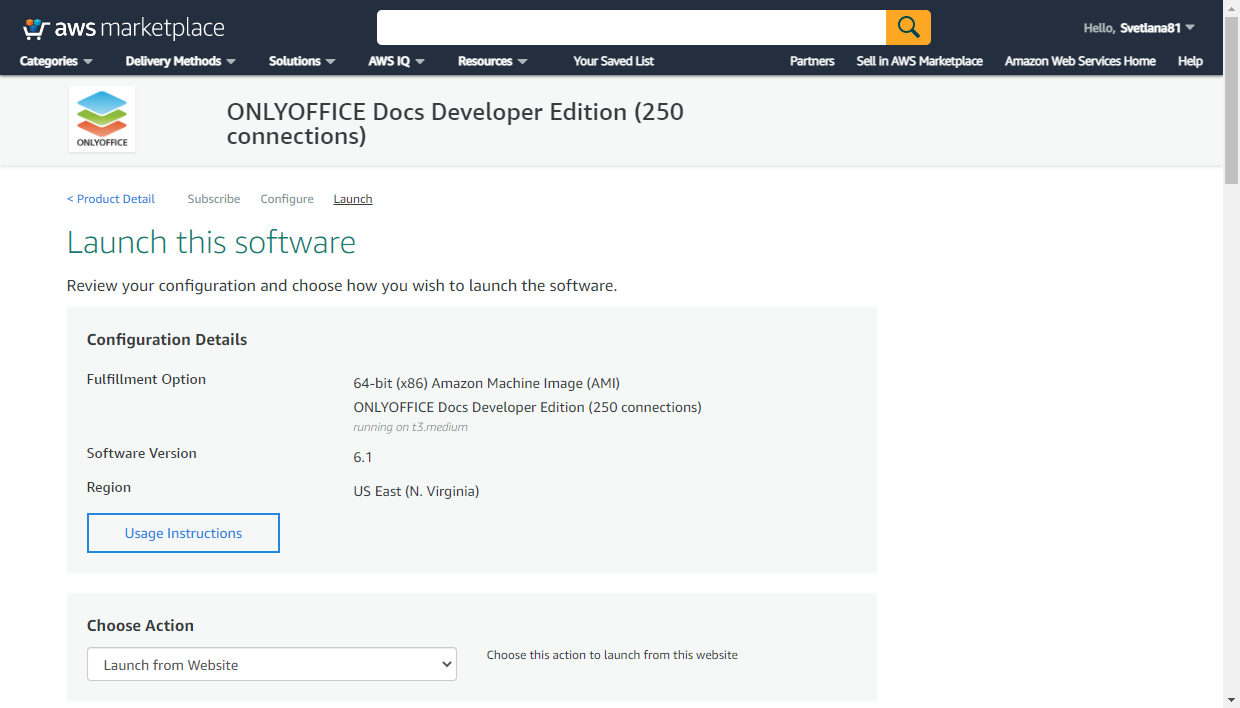The height and width of the screenshot is (708, 1240).
Task: Expand the AWS IQ menu
Action: (x=396, y=61)
